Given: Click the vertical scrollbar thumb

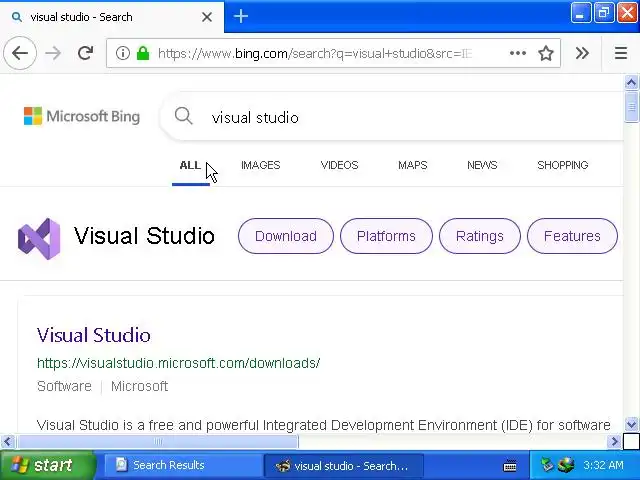Looking at the screenshot, I should [x=631, y=107].
